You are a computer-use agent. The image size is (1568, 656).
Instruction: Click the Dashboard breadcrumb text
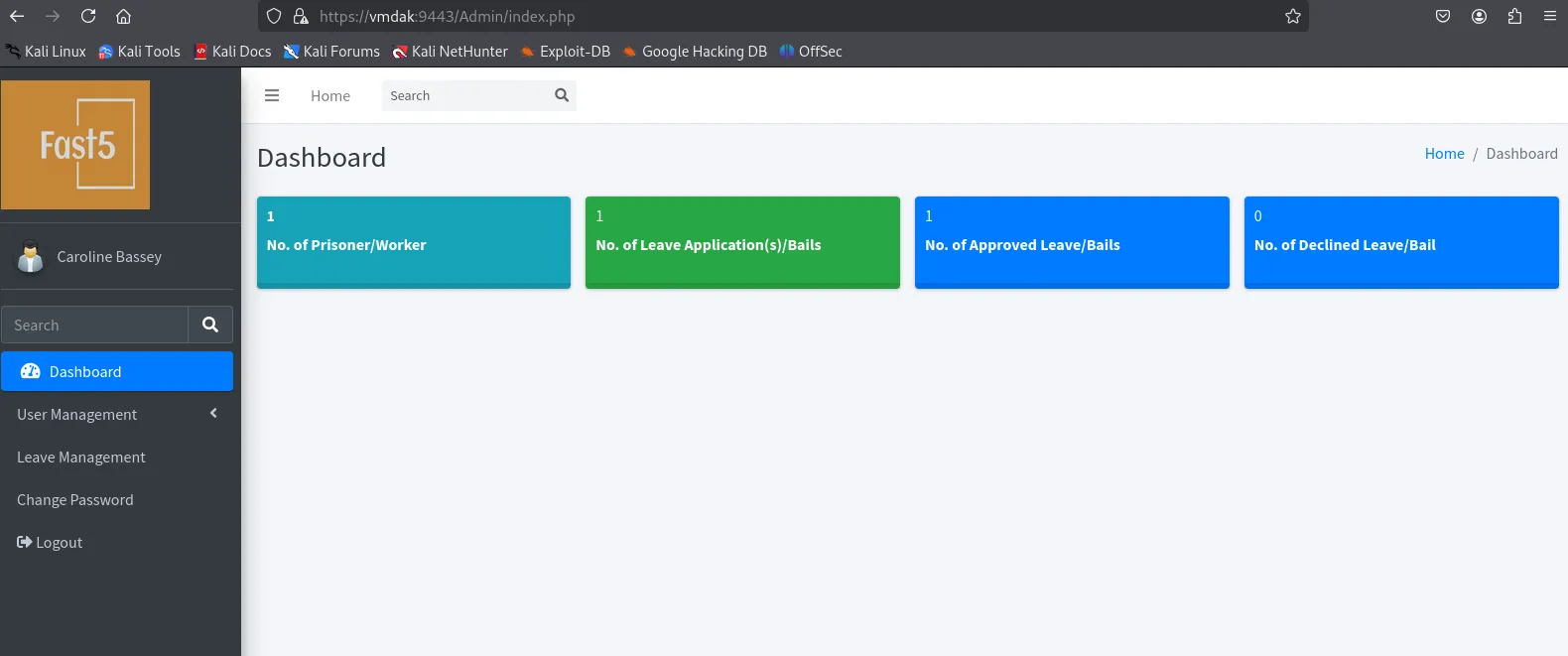1521,154
